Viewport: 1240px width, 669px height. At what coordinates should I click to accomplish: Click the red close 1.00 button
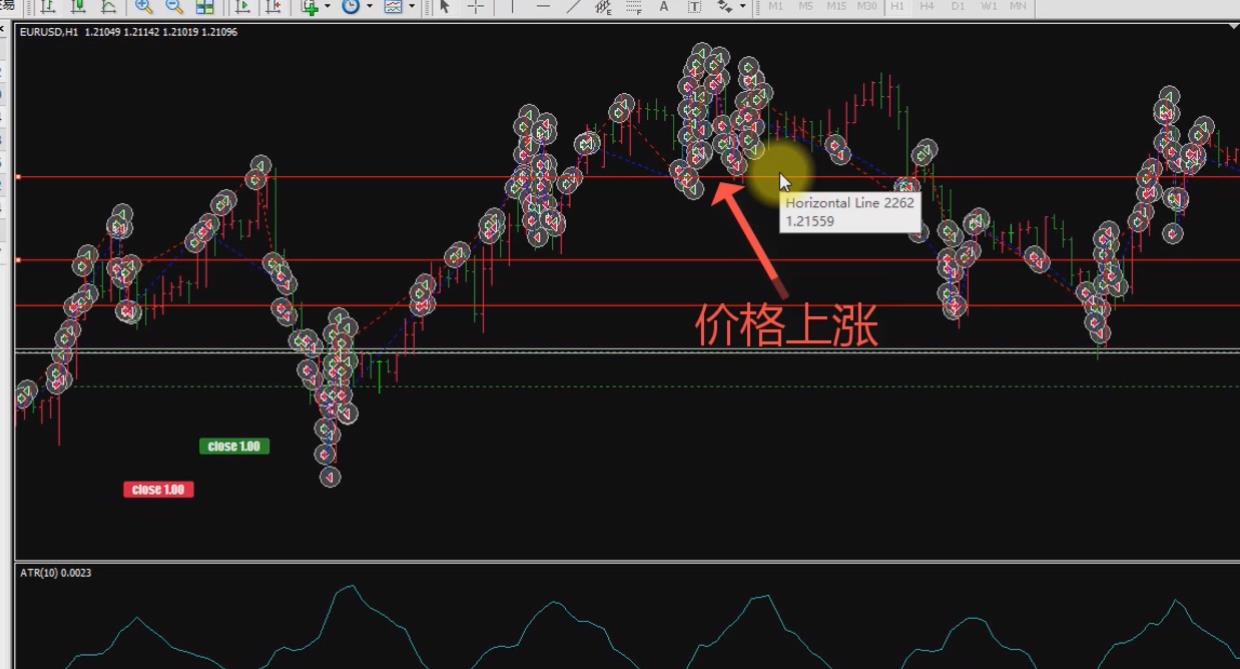point(158,489)
